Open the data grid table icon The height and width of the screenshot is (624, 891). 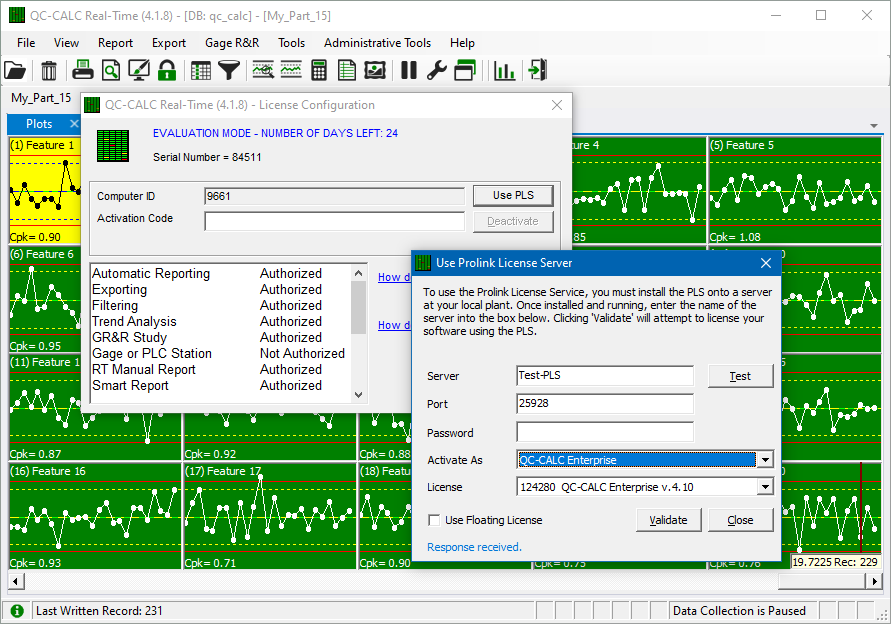201,70
